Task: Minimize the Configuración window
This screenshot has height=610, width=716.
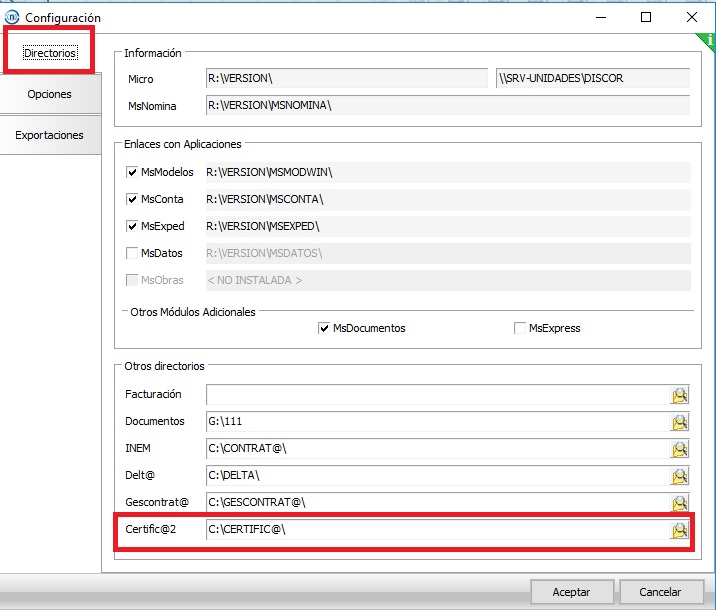Action: click(601, 17)
